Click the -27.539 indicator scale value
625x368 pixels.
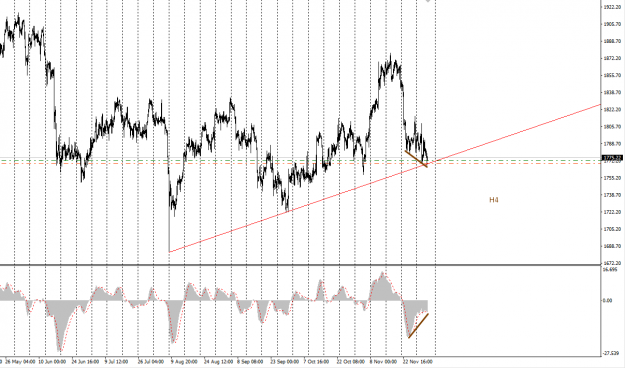612,354
